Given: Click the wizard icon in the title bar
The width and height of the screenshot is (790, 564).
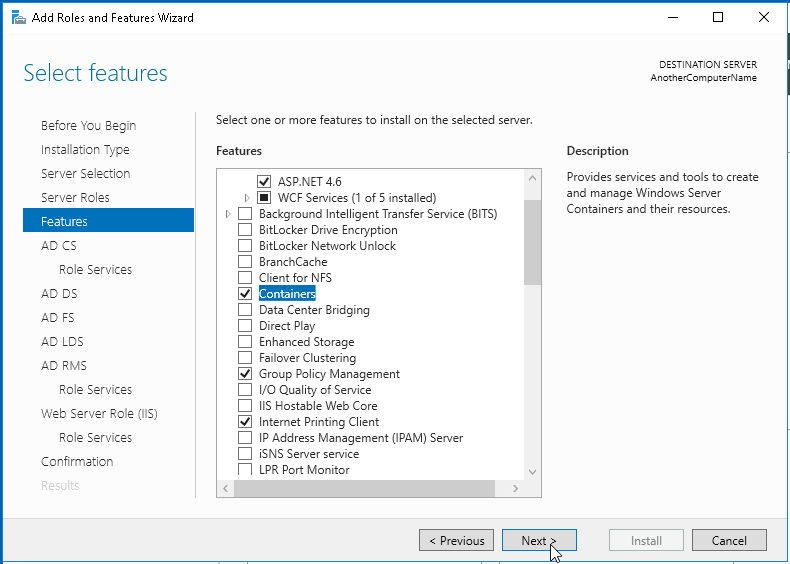Looking at the screenshot, I should (18, 17).
